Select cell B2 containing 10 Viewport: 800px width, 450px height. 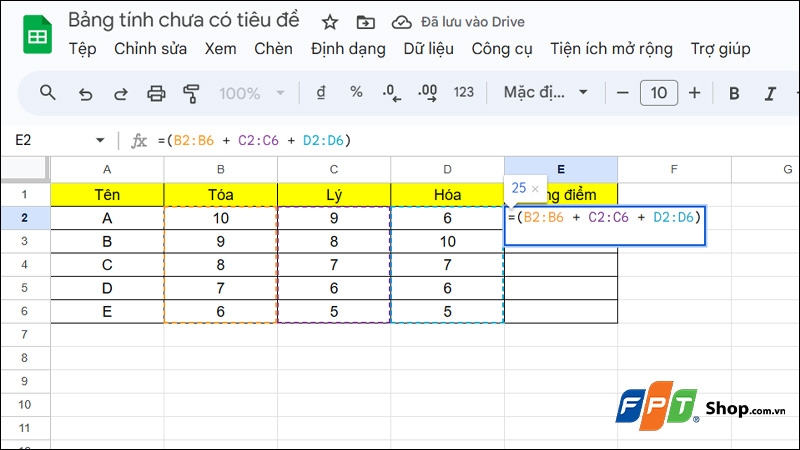220,218
